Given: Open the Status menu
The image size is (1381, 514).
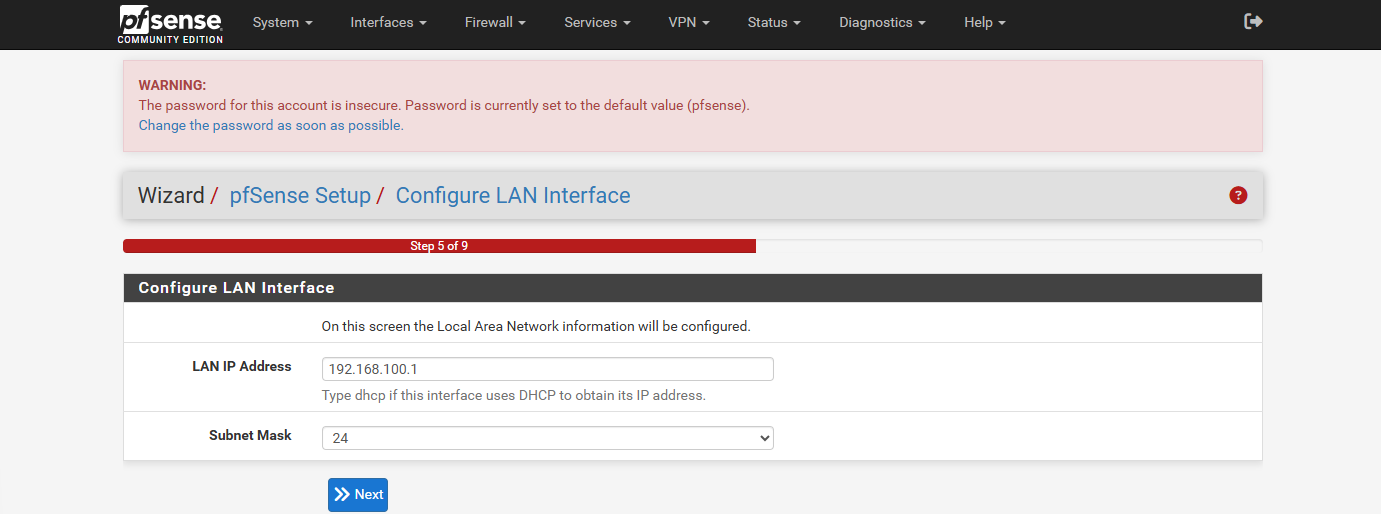Looking at the screenshot, I should click(774, 22).
